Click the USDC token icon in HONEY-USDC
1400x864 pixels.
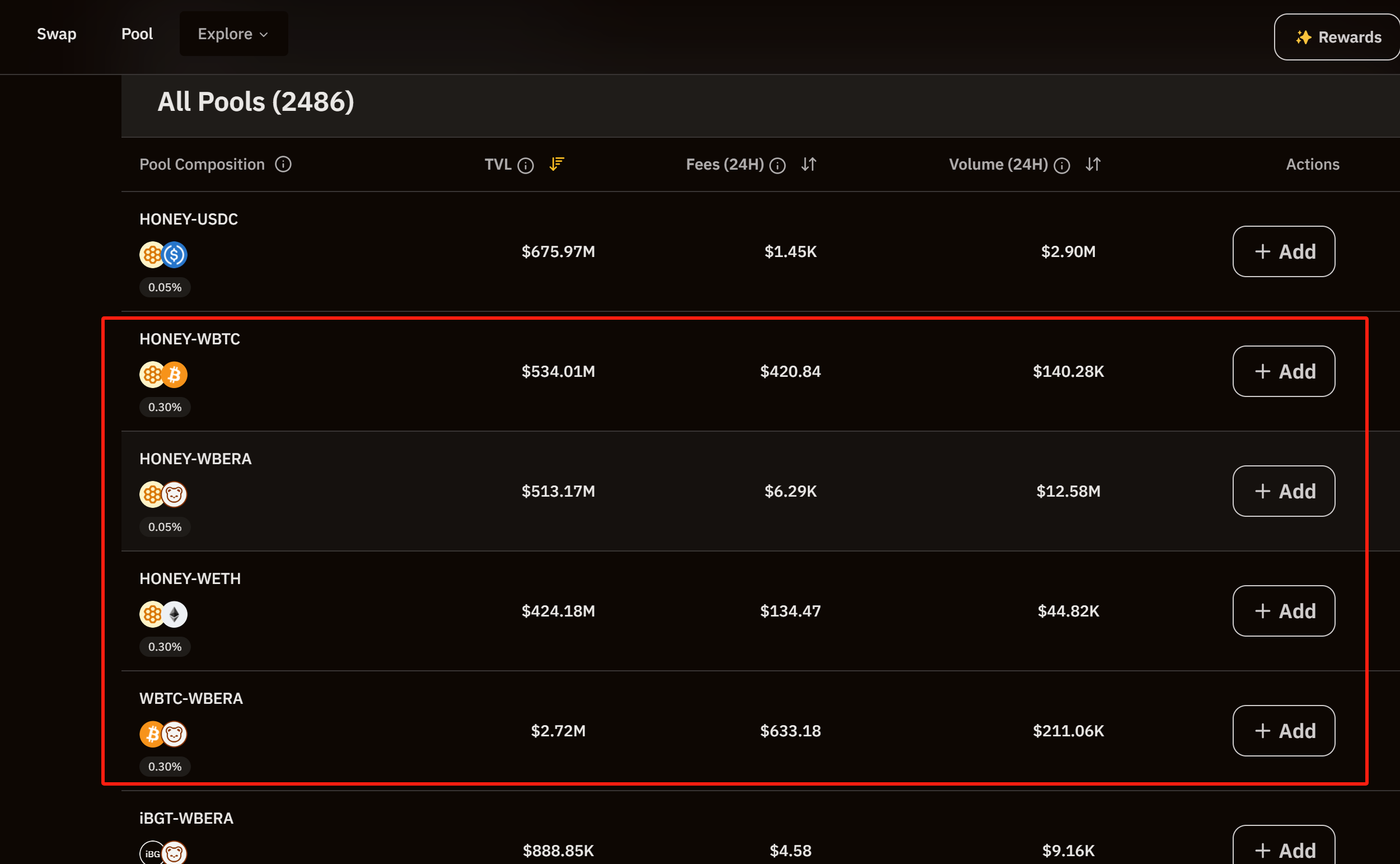tap(175, 255)
